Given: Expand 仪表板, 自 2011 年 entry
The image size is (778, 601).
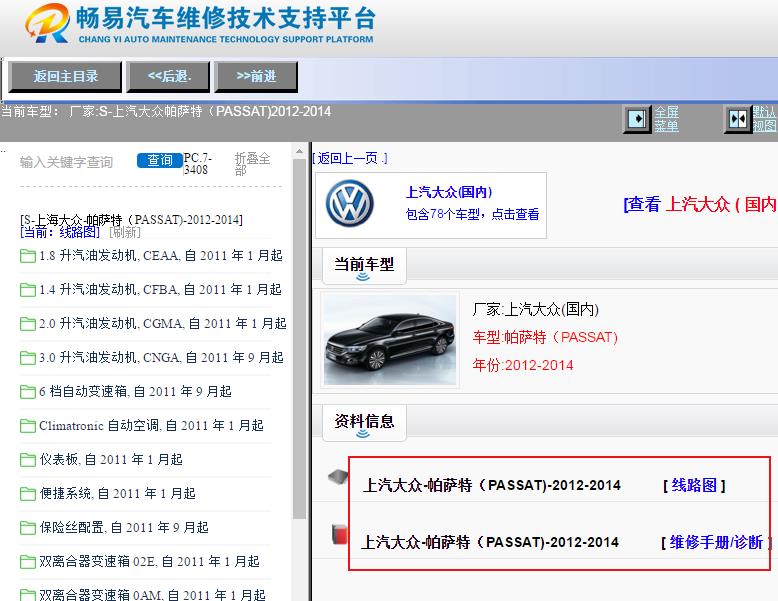Looking at the screenshot, I should 111,460.
